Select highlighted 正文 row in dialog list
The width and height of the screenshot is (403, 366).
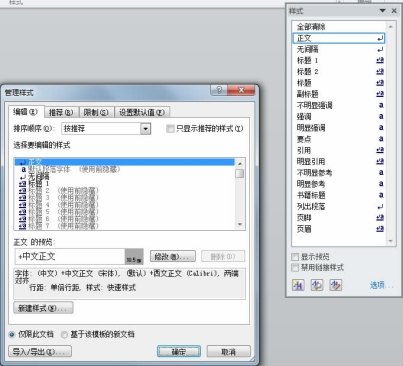click(124, 162)
